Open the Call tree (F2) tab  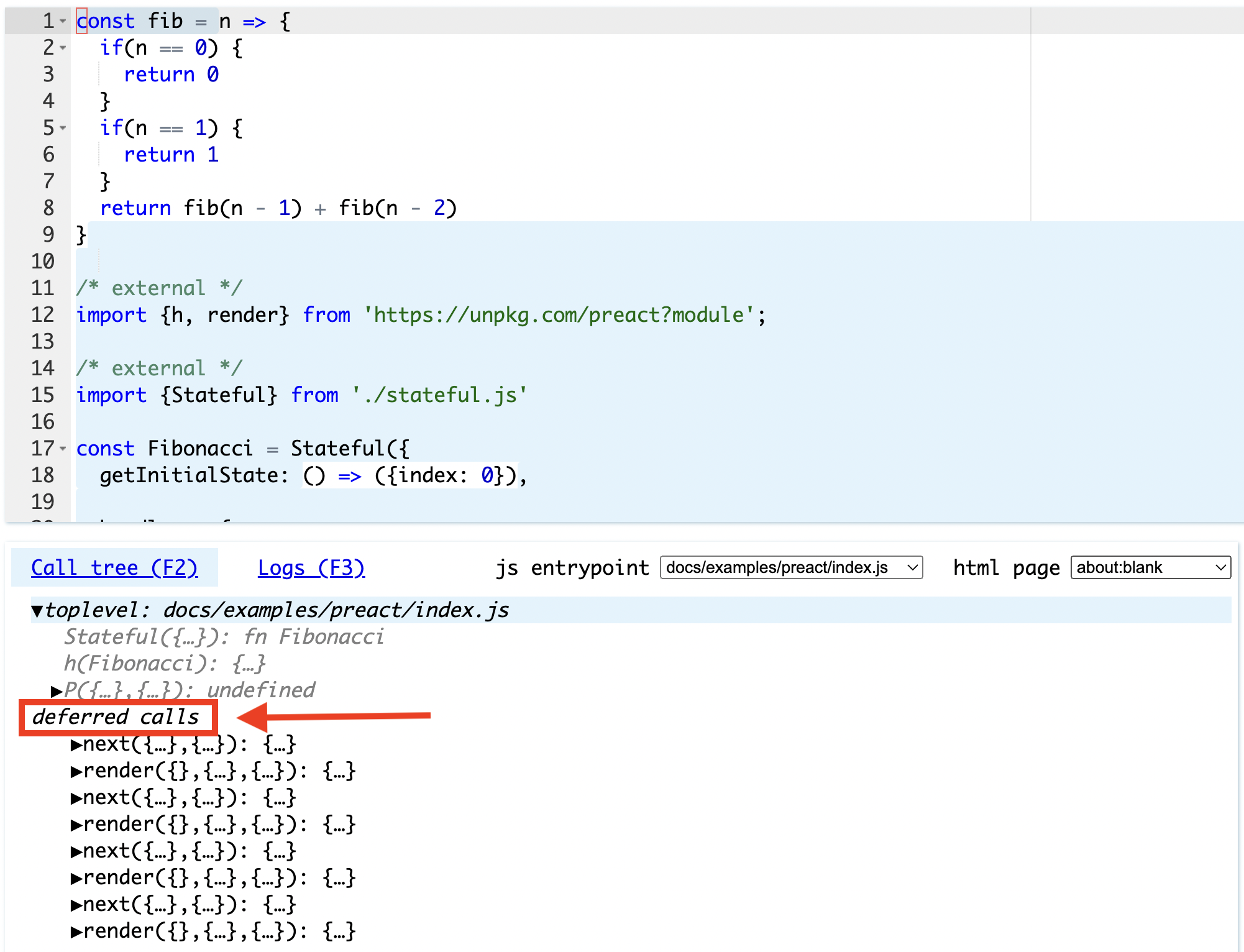[114, 567]
